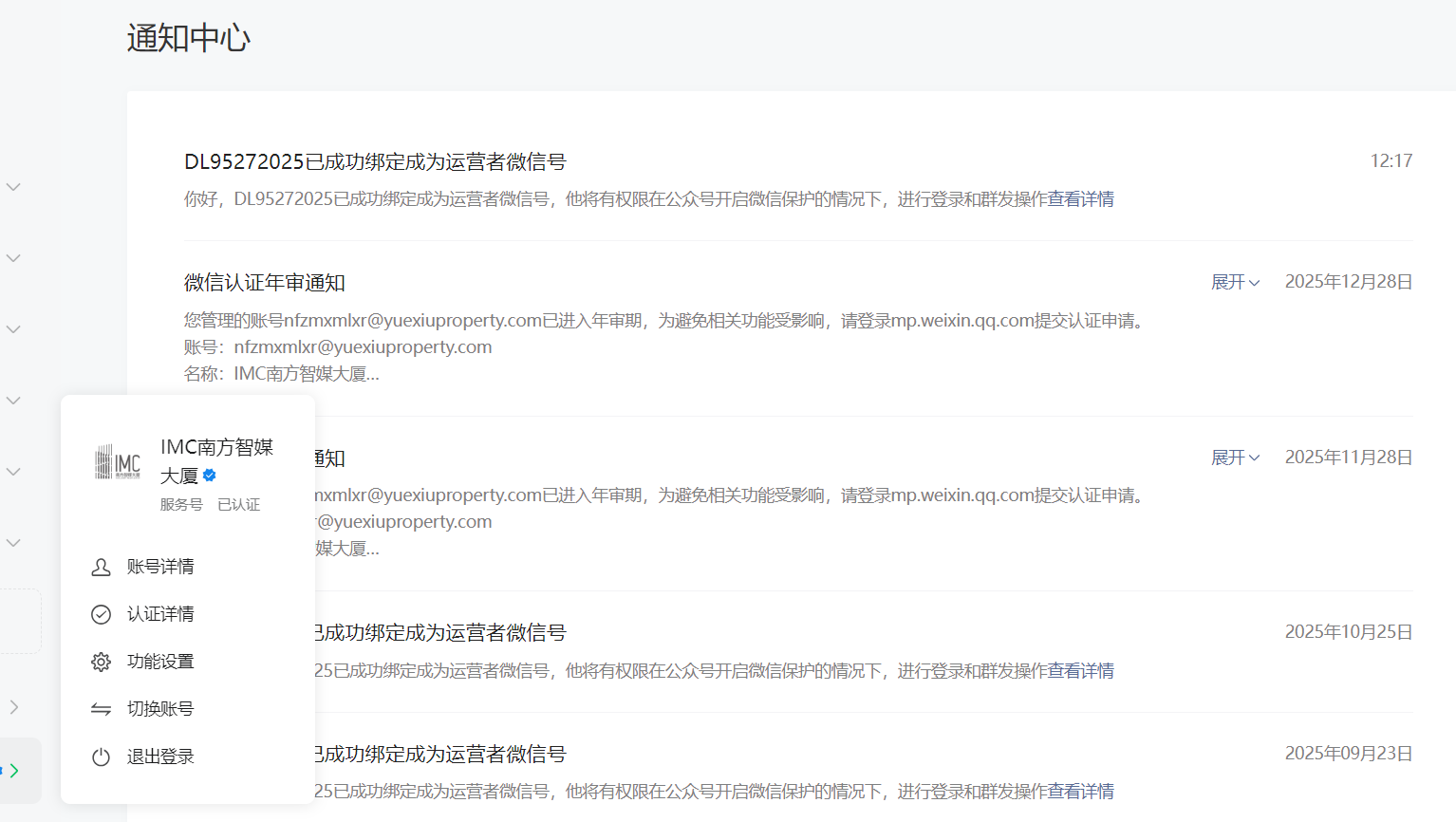The height and width of the screenshot is (822, 1456).
Task: Click the 2025年10月25日 date
Action: coord(1349,632)
